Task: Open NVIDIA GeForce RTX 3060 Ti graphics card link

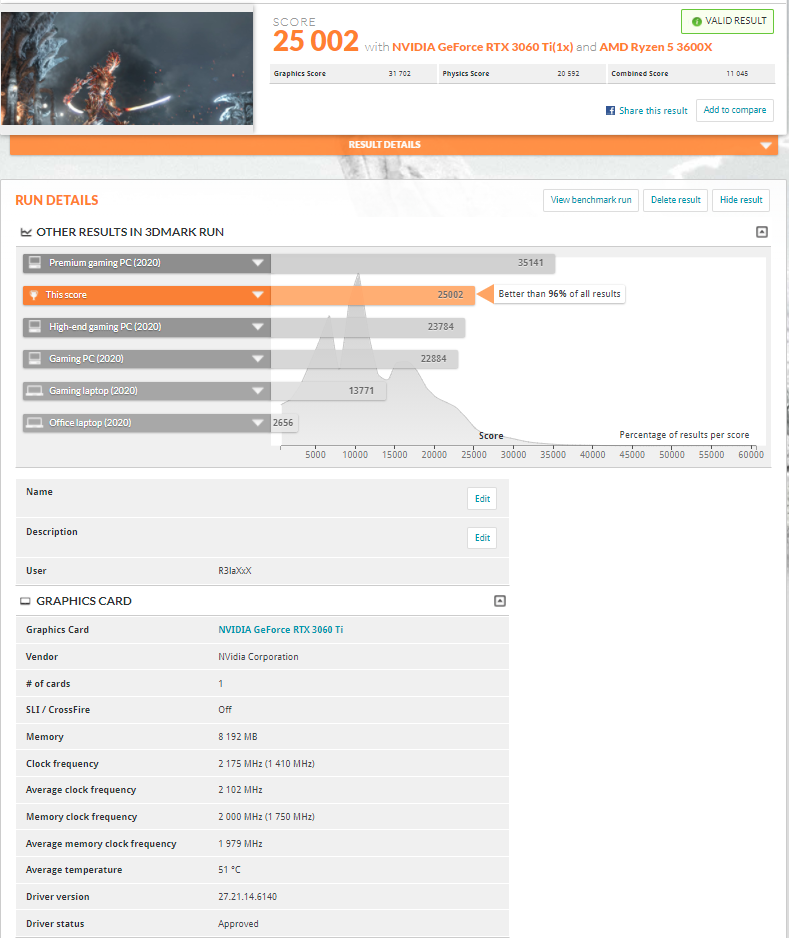Action: tap(281, 629)
